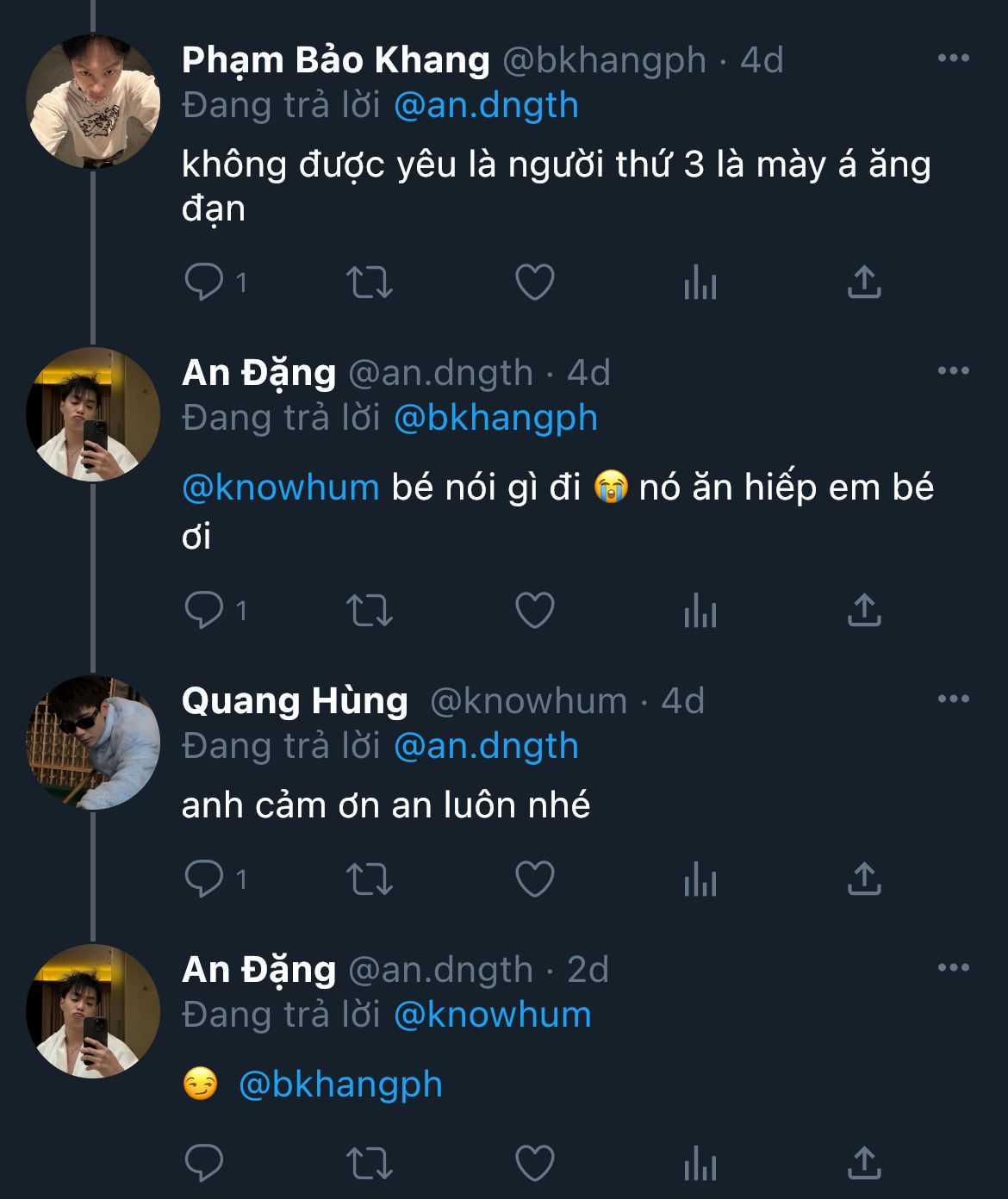Viewport: 1008px width, 1199px height.
Task: Like Phạm Bảo Khang's tweet
Action: pyautogui.click(x=534, y=282)
